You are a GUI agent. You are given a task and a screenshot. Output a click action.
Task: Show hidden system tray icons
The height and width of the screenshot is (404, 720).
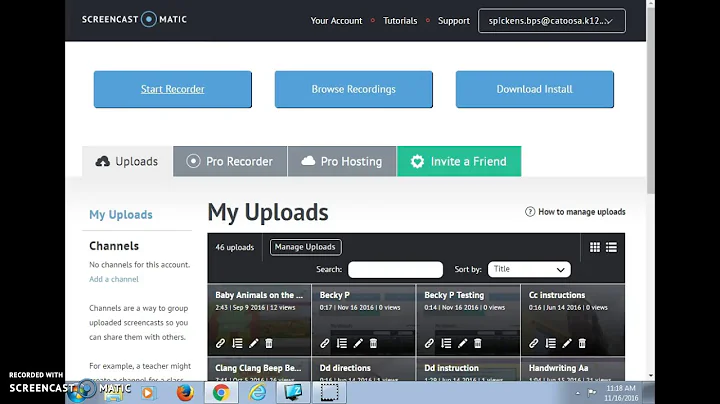577,393
